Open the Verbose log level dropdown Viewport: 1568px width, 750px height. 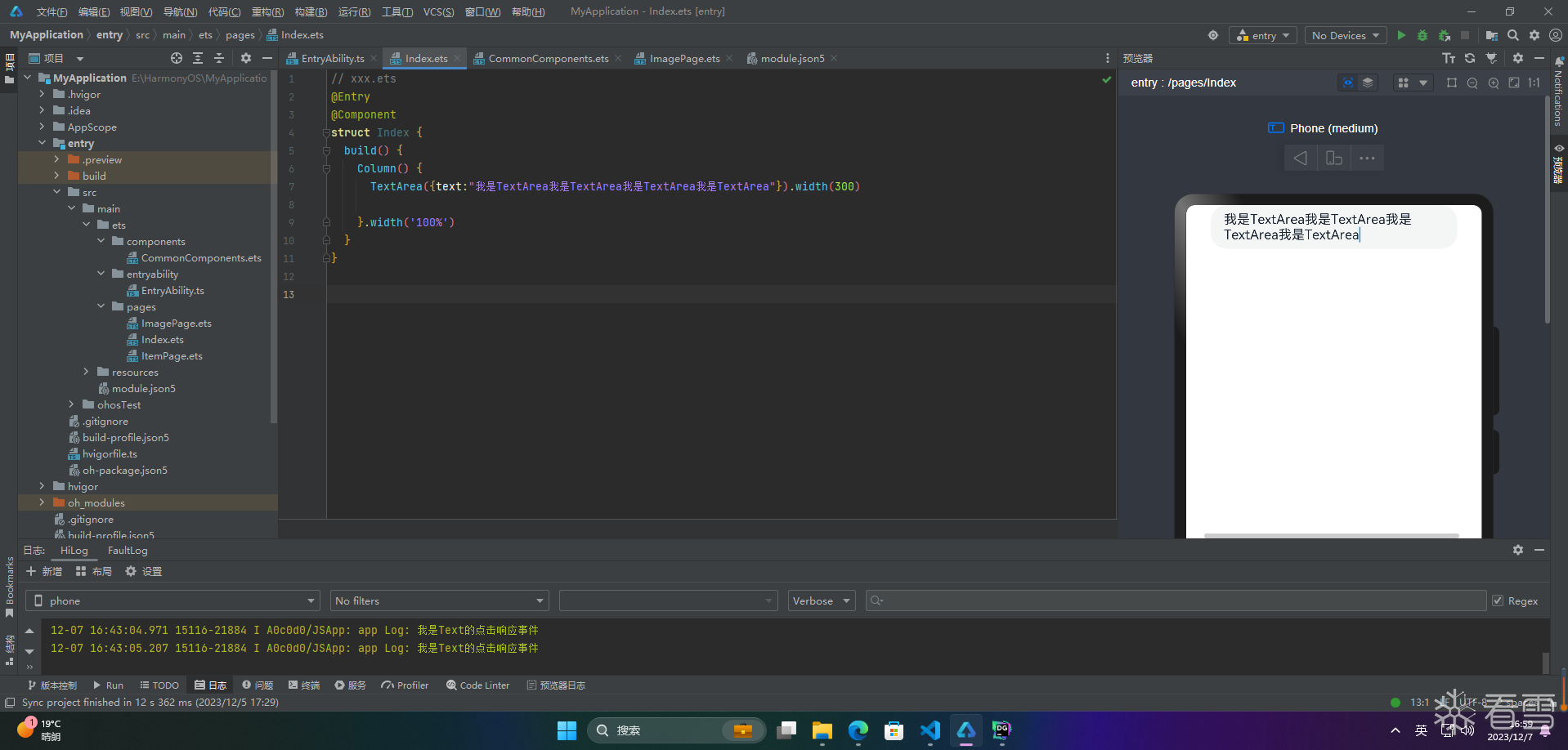coord(821,600)
